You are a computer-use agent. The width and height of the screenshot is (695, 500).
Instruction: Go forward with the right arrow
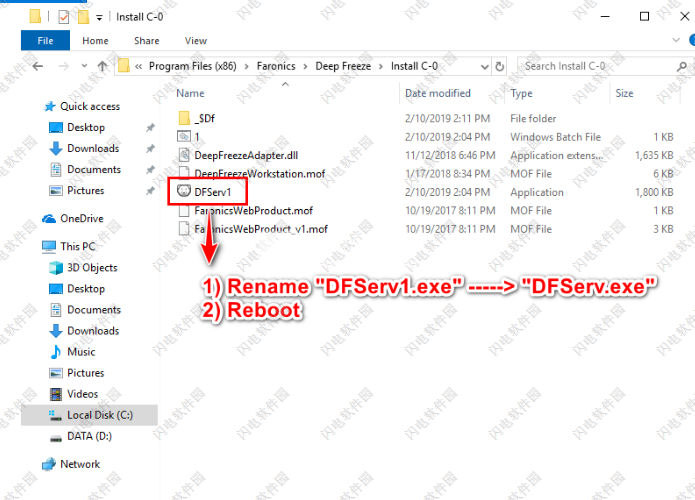(64, 66)
